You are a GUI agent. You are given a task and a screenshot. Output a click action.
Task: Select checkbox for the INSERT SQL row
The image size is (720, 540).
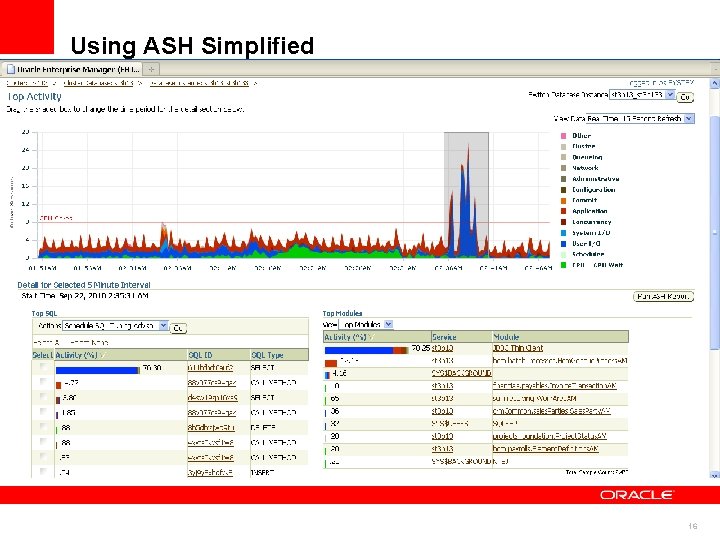(x=43, y=471)
